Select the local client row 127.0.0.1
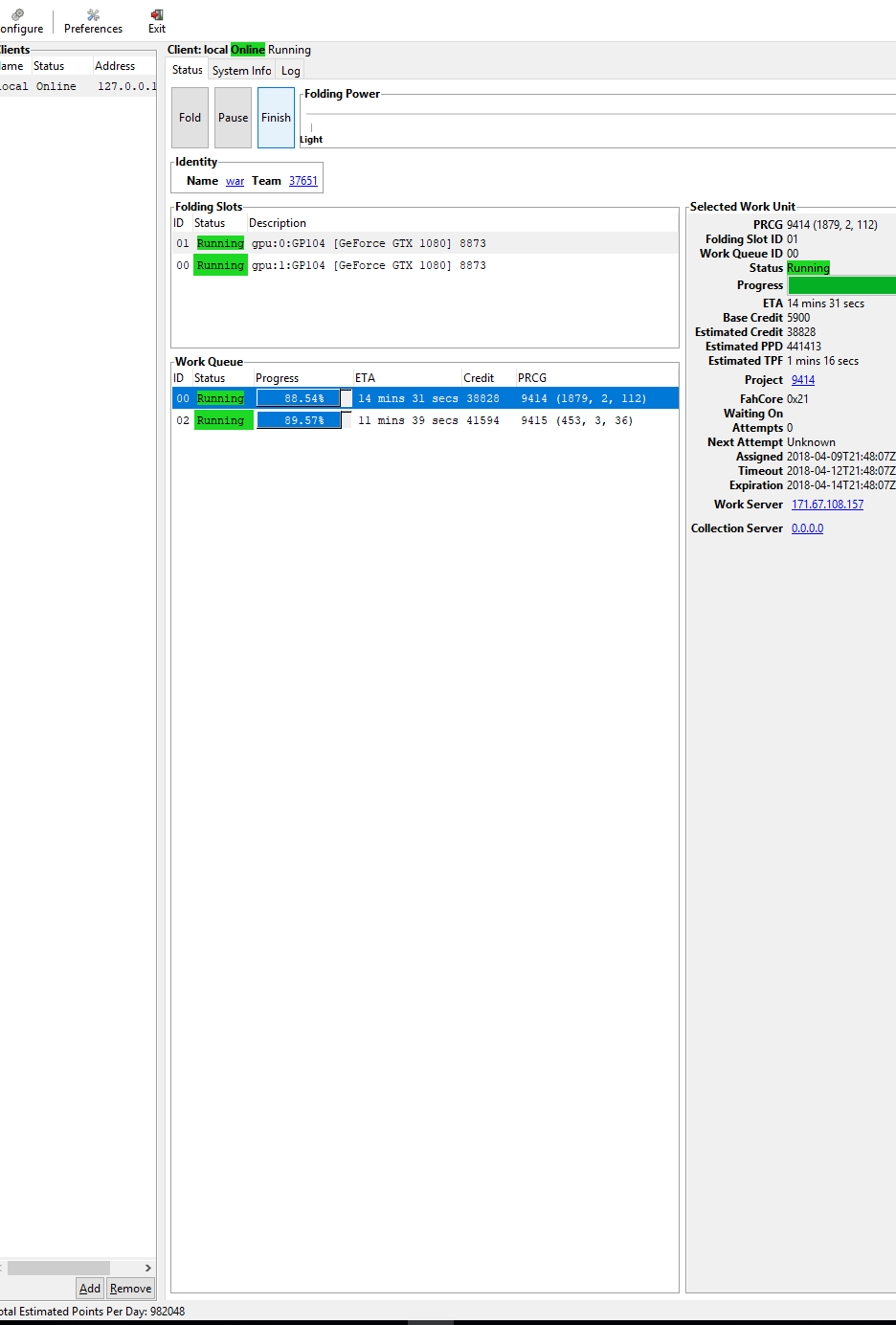 [x=78, y=86]
